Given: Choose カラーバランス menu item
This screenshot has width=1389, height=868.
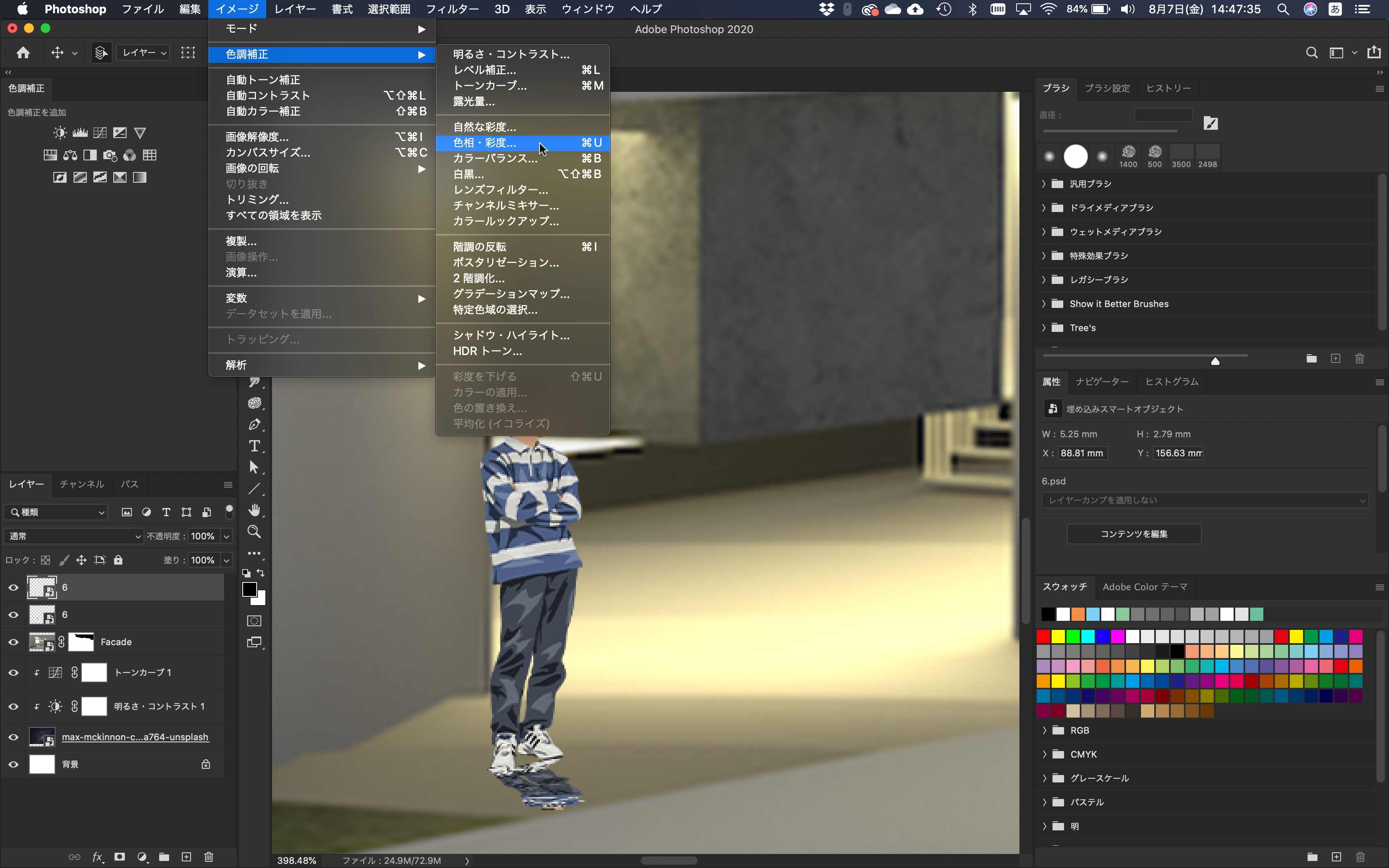Looking at the screenshot, I should coord(522,158).
